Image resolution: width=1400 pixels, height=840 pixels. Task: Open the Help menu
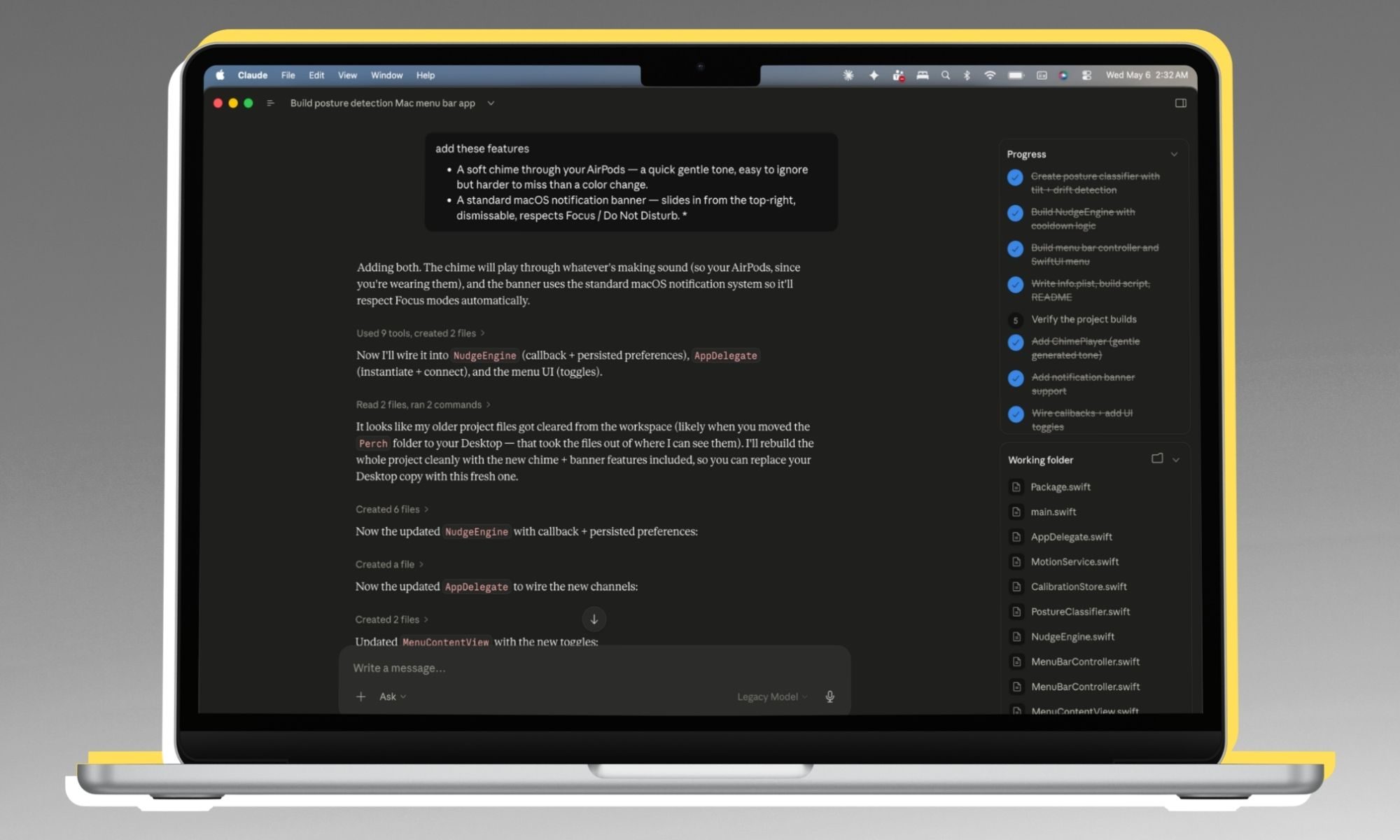425,75
